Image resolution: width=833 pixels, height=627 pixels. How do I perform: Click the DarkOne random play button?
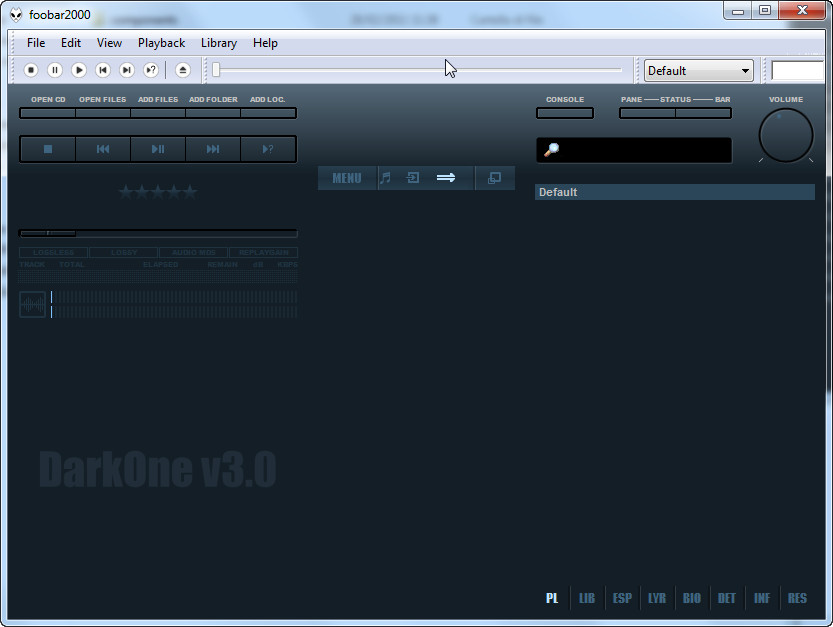pyautogui.click(x=268, y=149)
